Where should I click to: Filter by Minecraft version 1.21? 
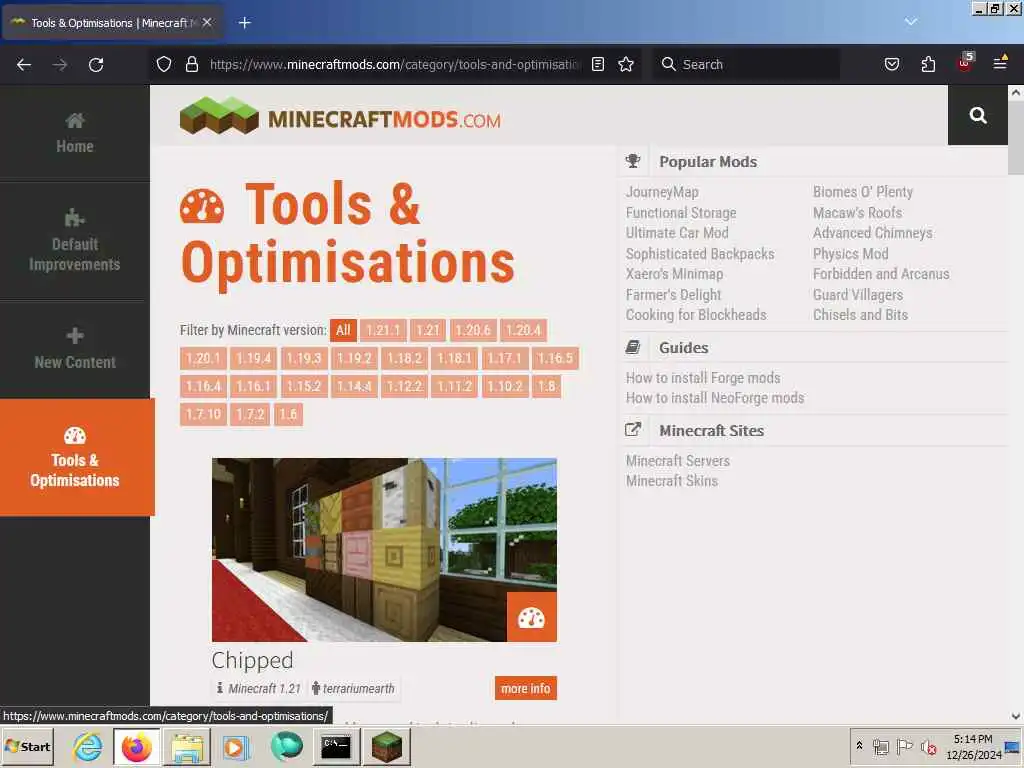tap(428, 330)
